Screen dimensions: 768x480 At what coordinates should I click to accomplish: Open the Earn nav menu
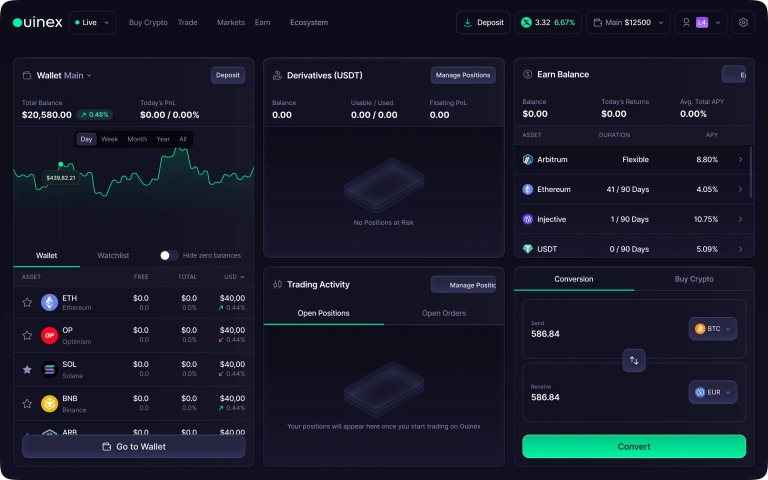[263, 23]
